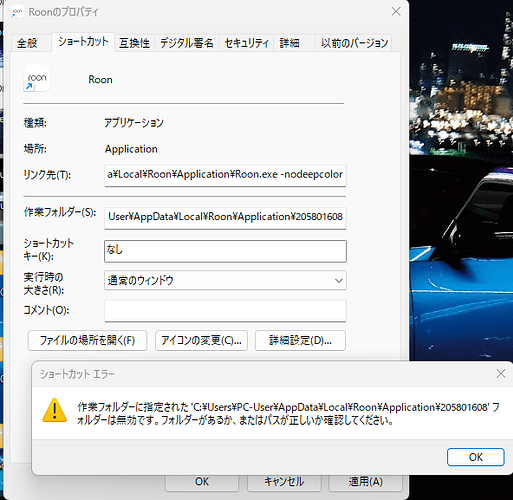Click the Application location text
This screenshot has width=513, height=500.
131,149
